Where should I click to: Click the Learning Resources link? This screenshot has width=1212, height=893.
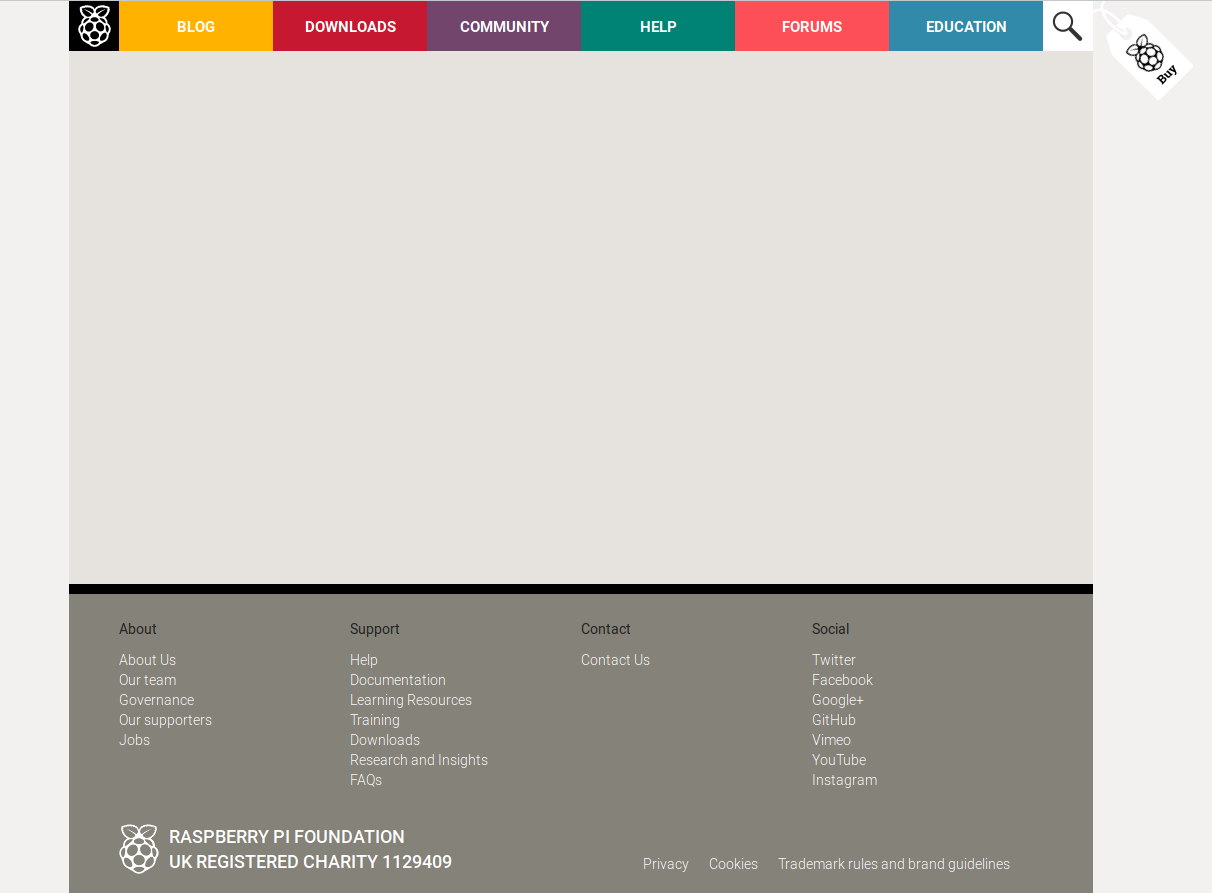tap(410, 700)
